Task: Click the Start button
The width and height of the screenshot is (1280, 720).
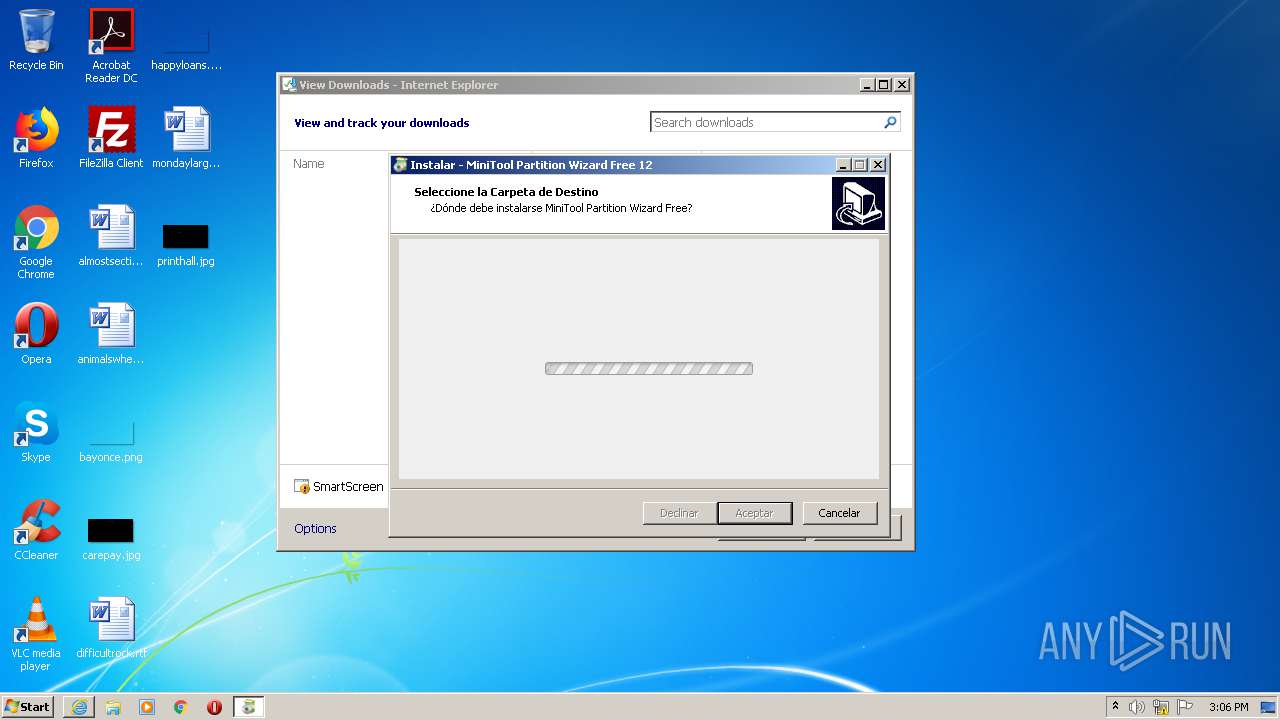Action: [28, 707]
